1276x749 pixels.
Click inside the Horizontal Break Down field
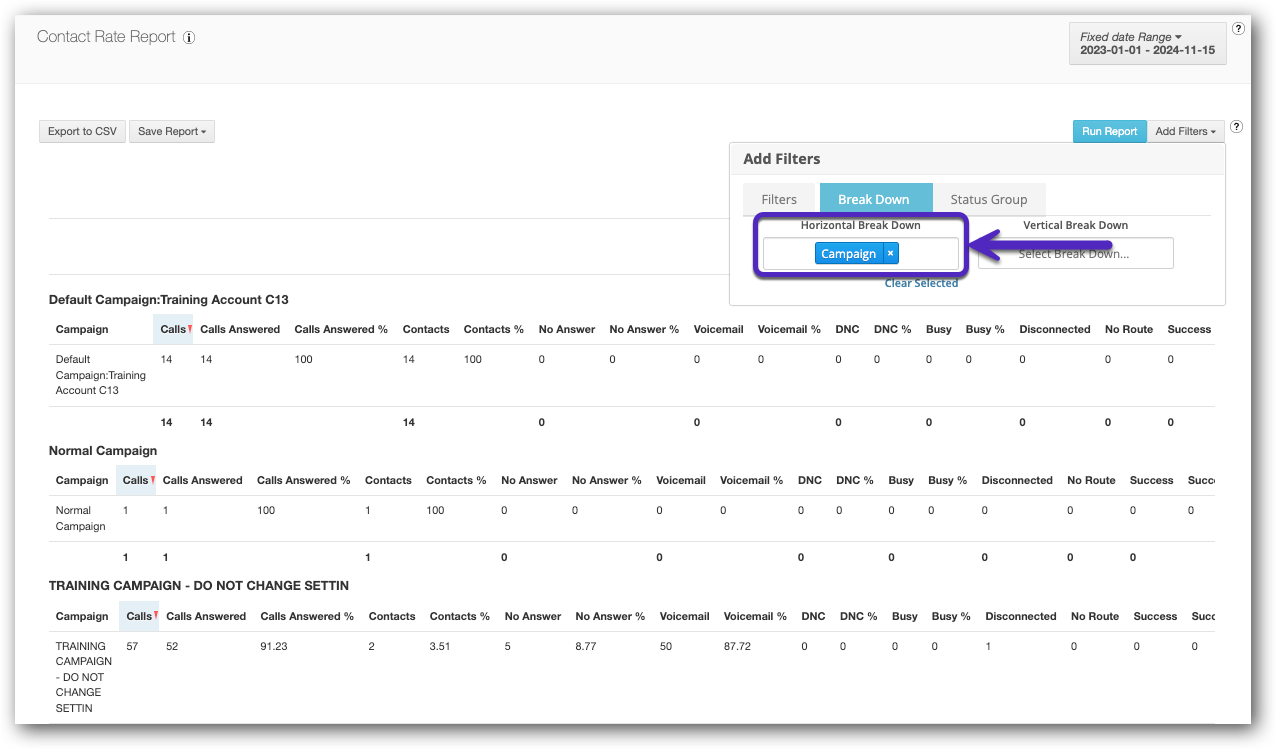tap(930, 254)
